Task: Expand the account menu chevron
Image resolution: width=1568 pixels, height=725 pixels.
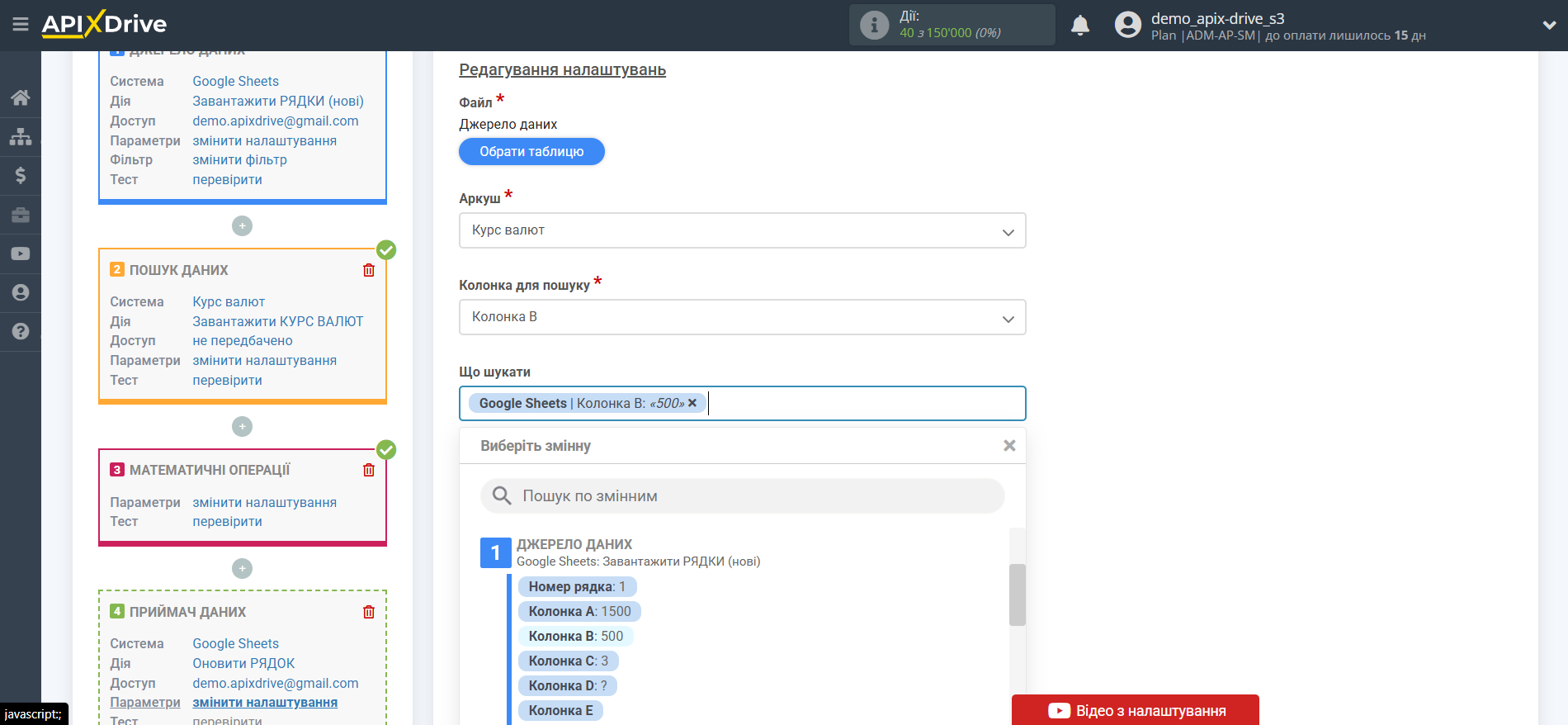Action: (x=1549, y=25)
